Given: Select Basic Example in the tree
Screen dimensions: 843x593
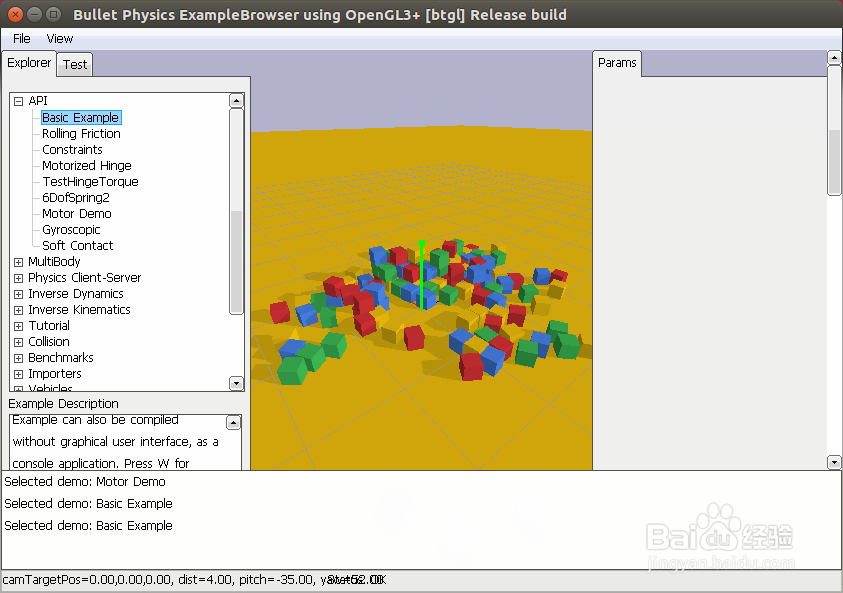Looking at the screenshot, I should click(81, 117).
